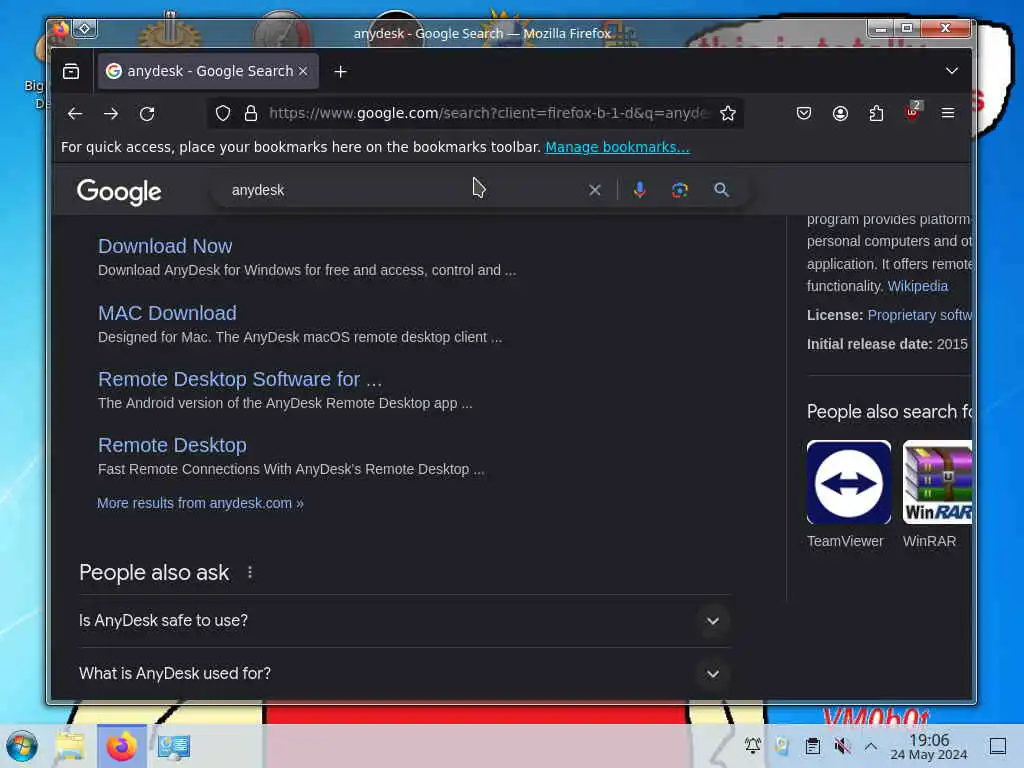Open the Firefox account icon
The height and width of the screenshot is (768, 1024).
(840, 114)
